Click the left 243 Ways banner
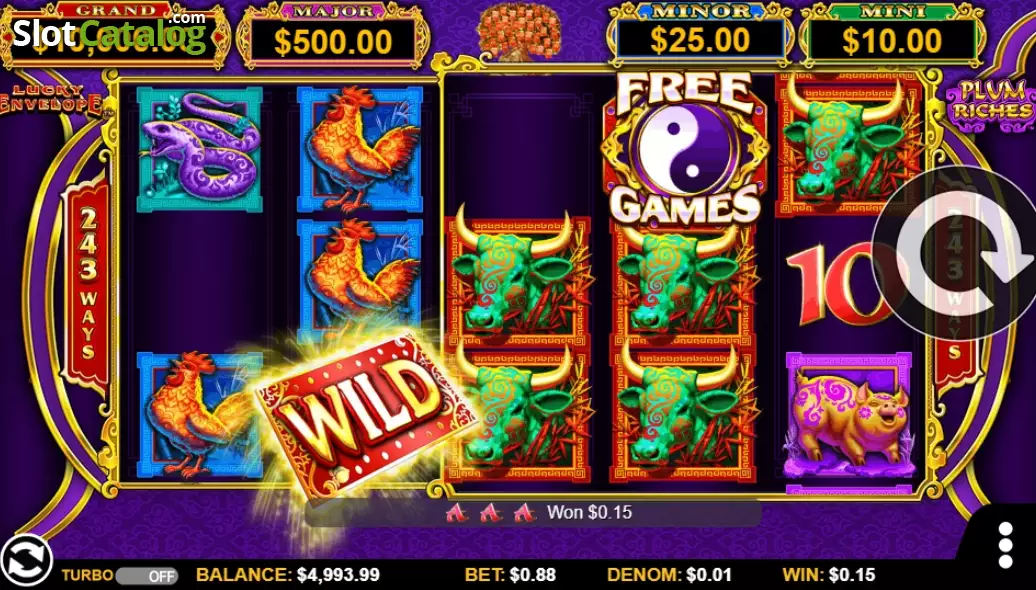 pos(88,285)
